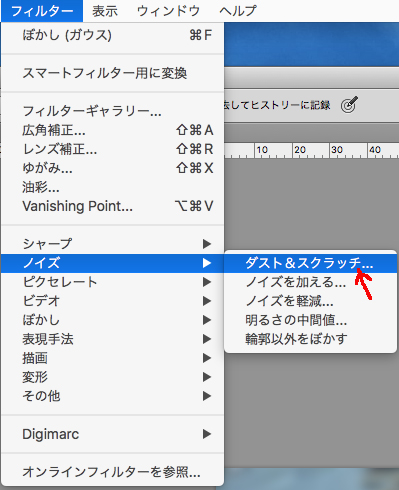Screen dimensions: 399x490
Task: Choose スマートフィルター用に変換
Action: pyautogui.click(x=112, y=73)
